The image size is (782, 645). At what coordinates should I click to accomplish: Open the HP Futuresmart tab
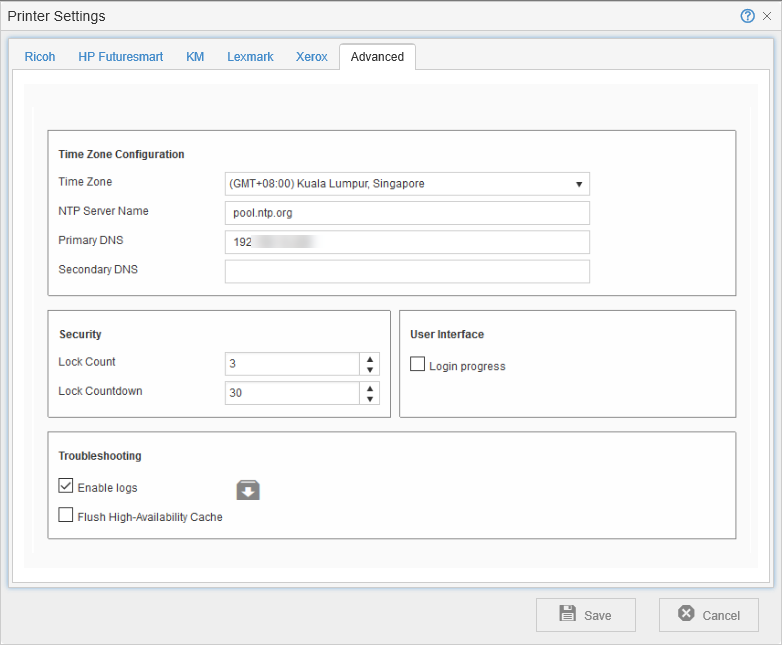121,57
